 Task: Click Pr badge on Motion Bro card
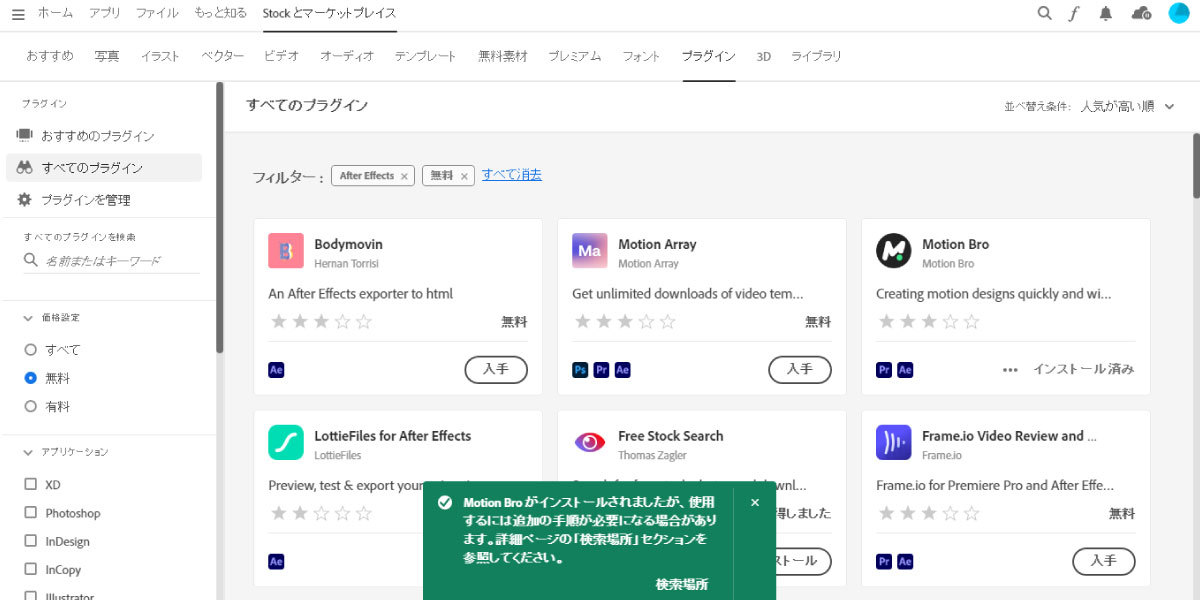coord(884,370)
